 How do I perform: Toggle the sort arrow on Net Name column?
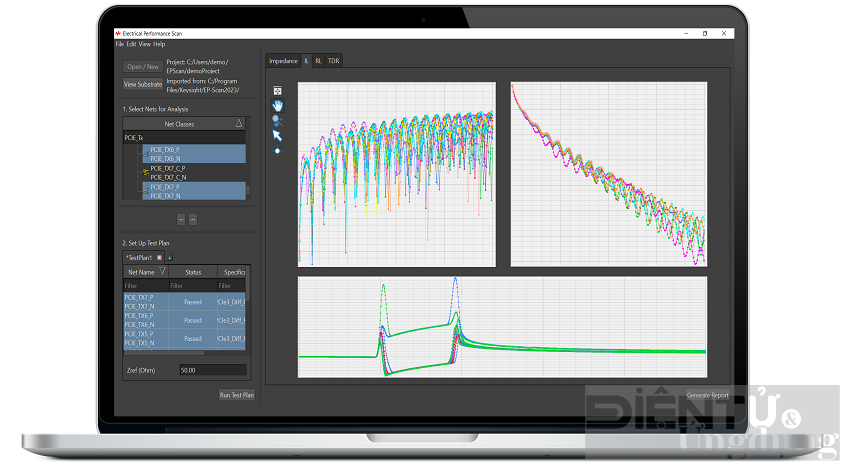[x=162, y=271]
